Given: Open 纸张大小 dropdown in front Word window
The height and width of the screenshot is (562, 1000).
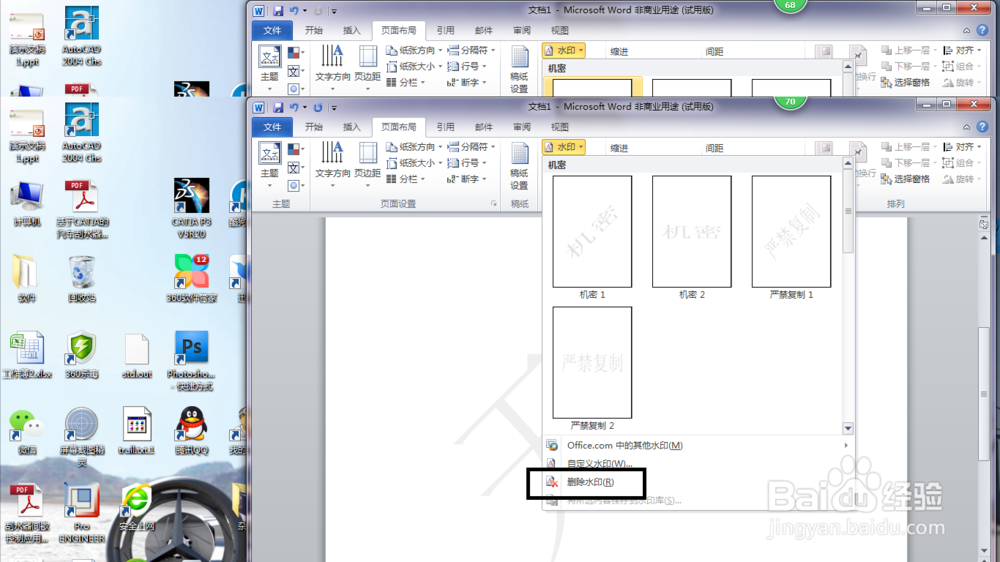Looking at the screenshot, I should click(x=415, y=163).
